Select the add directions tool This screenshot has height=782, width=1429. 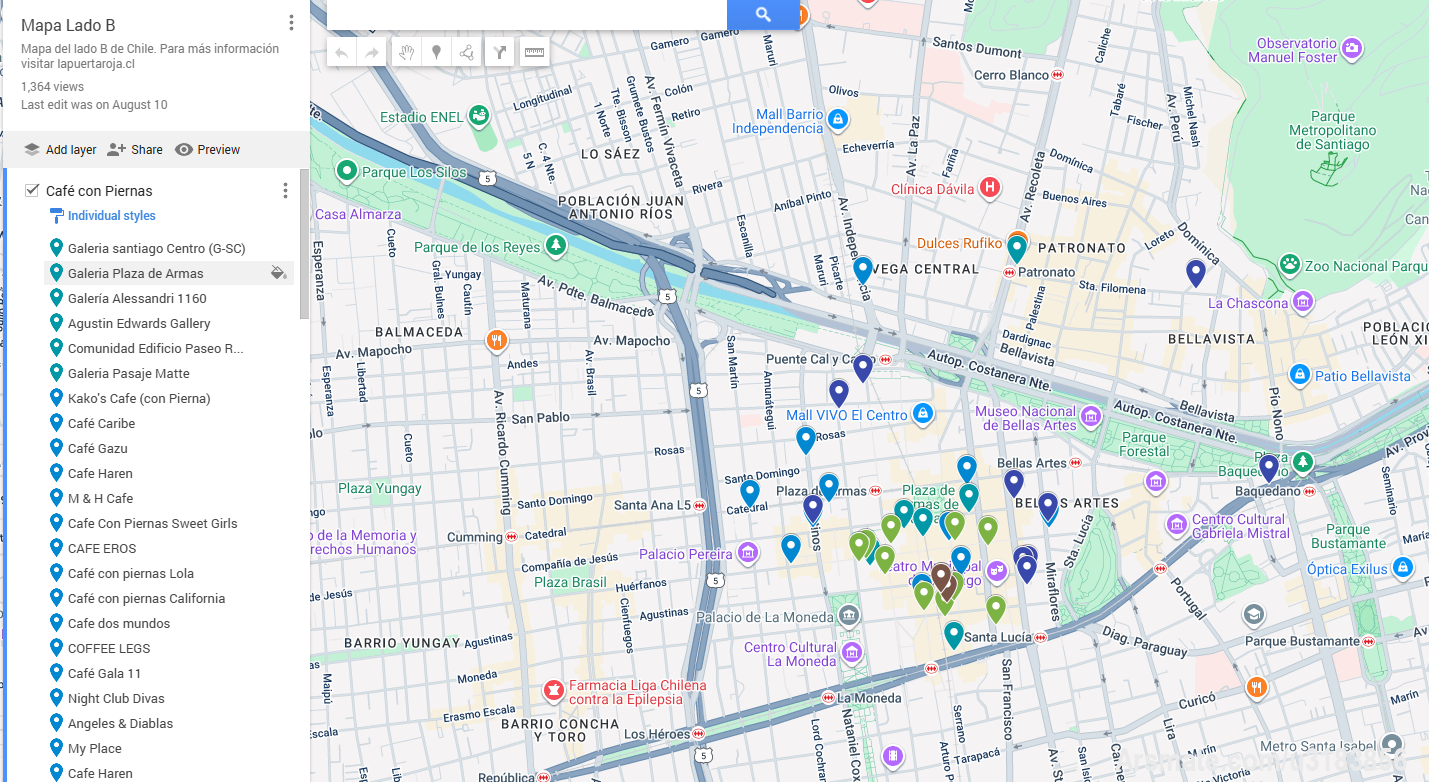(x=499, y=53)
